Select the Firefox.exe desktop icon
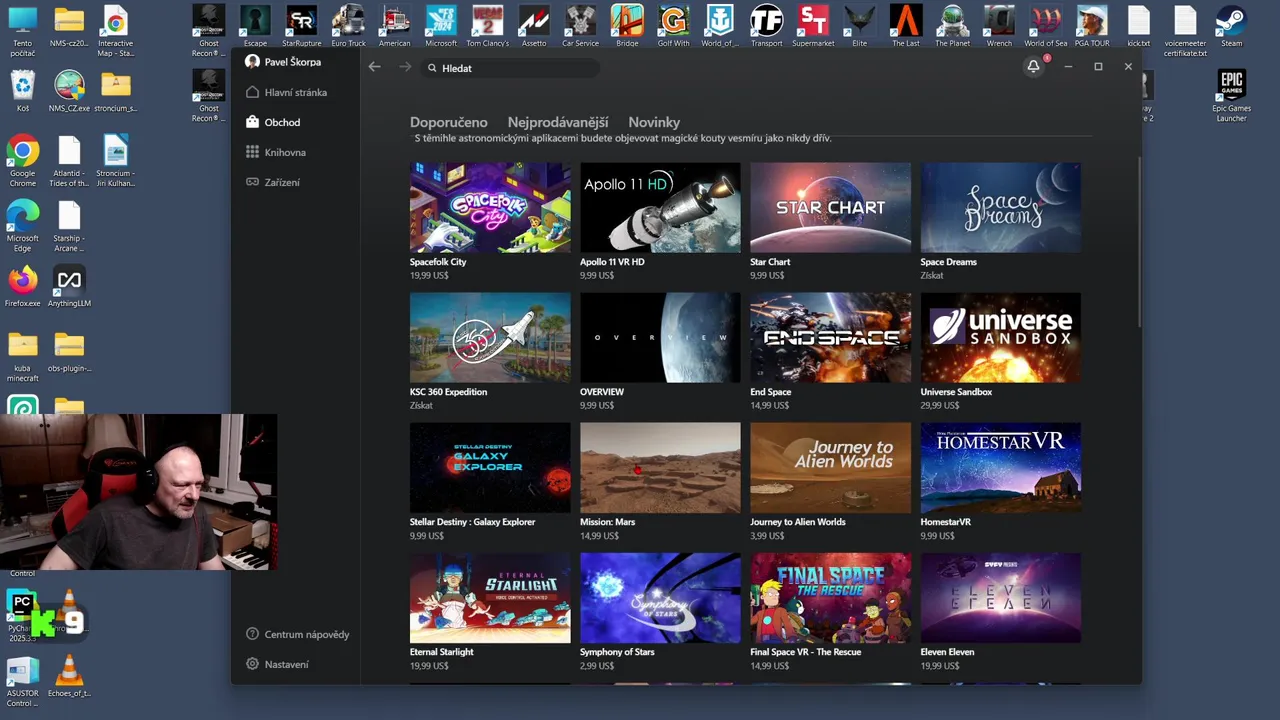 (x=22, y=287)
